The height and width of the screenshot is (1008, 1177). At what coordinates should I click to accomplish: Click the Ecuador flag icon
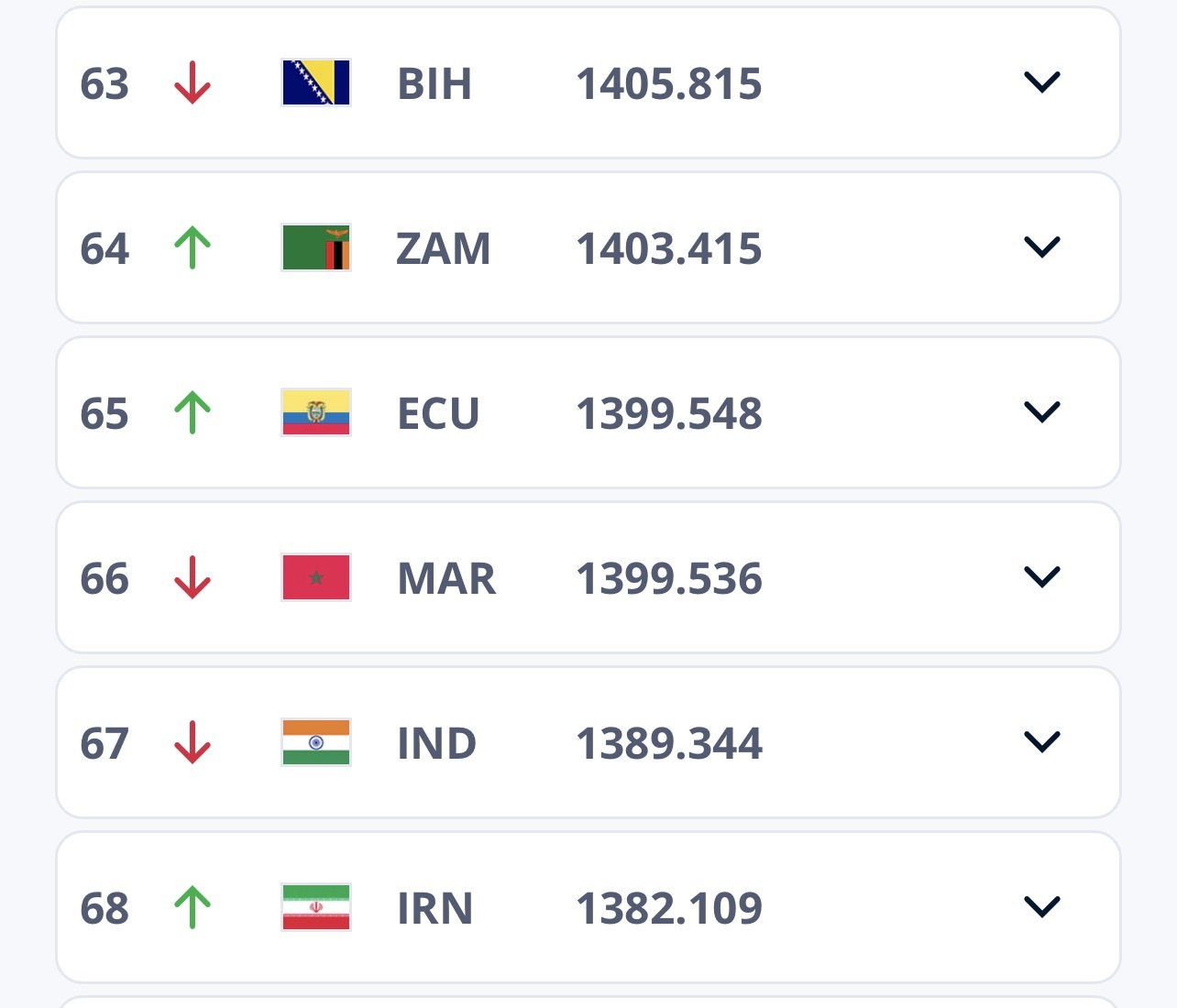[316, 413]
